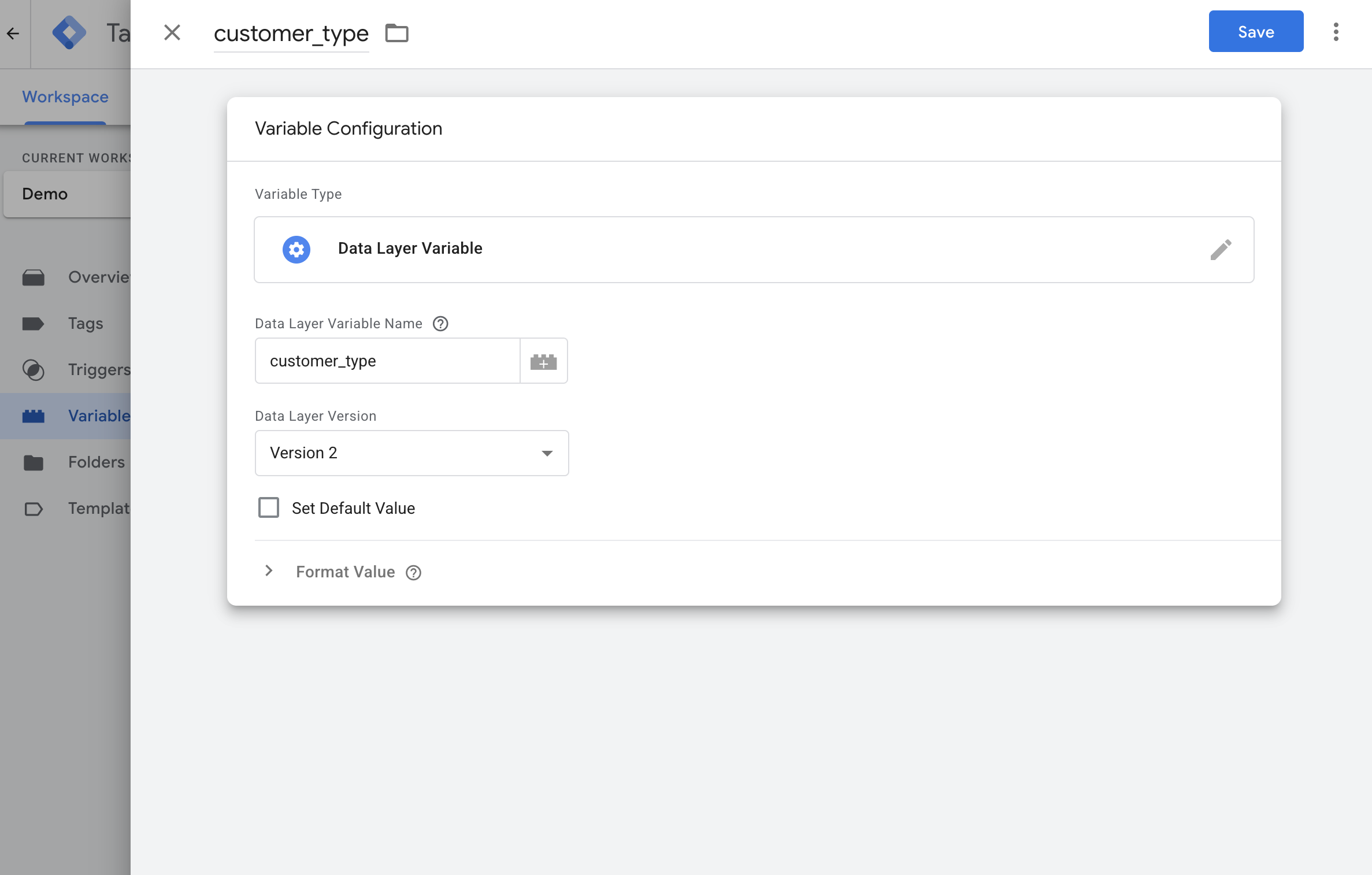The image size is (1372, 875).
Task: Enable the Set Default Value checkbox
Action: [268, 507]
